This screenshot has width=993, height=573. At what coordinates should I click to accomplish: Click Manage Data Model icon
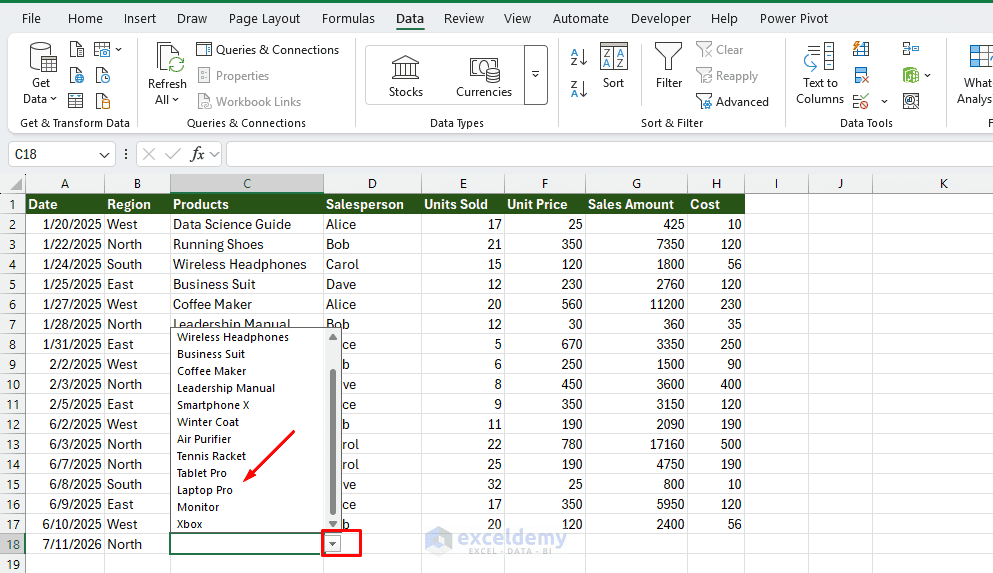coord(911,101)
